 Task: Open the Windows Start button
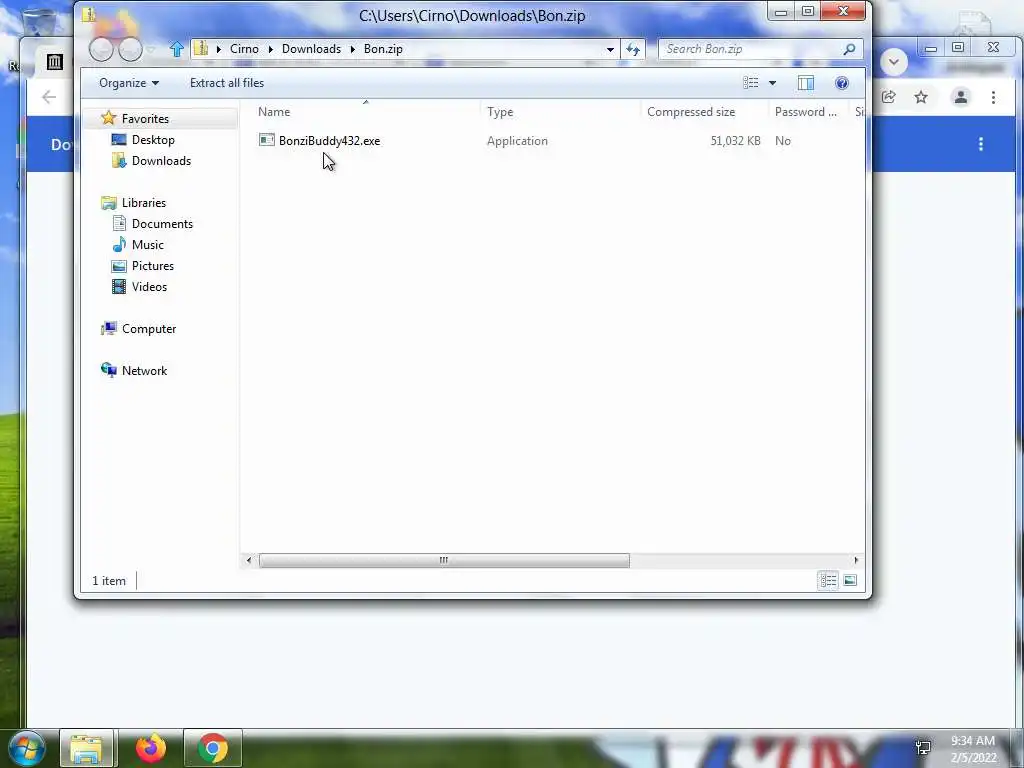(27, 748)
